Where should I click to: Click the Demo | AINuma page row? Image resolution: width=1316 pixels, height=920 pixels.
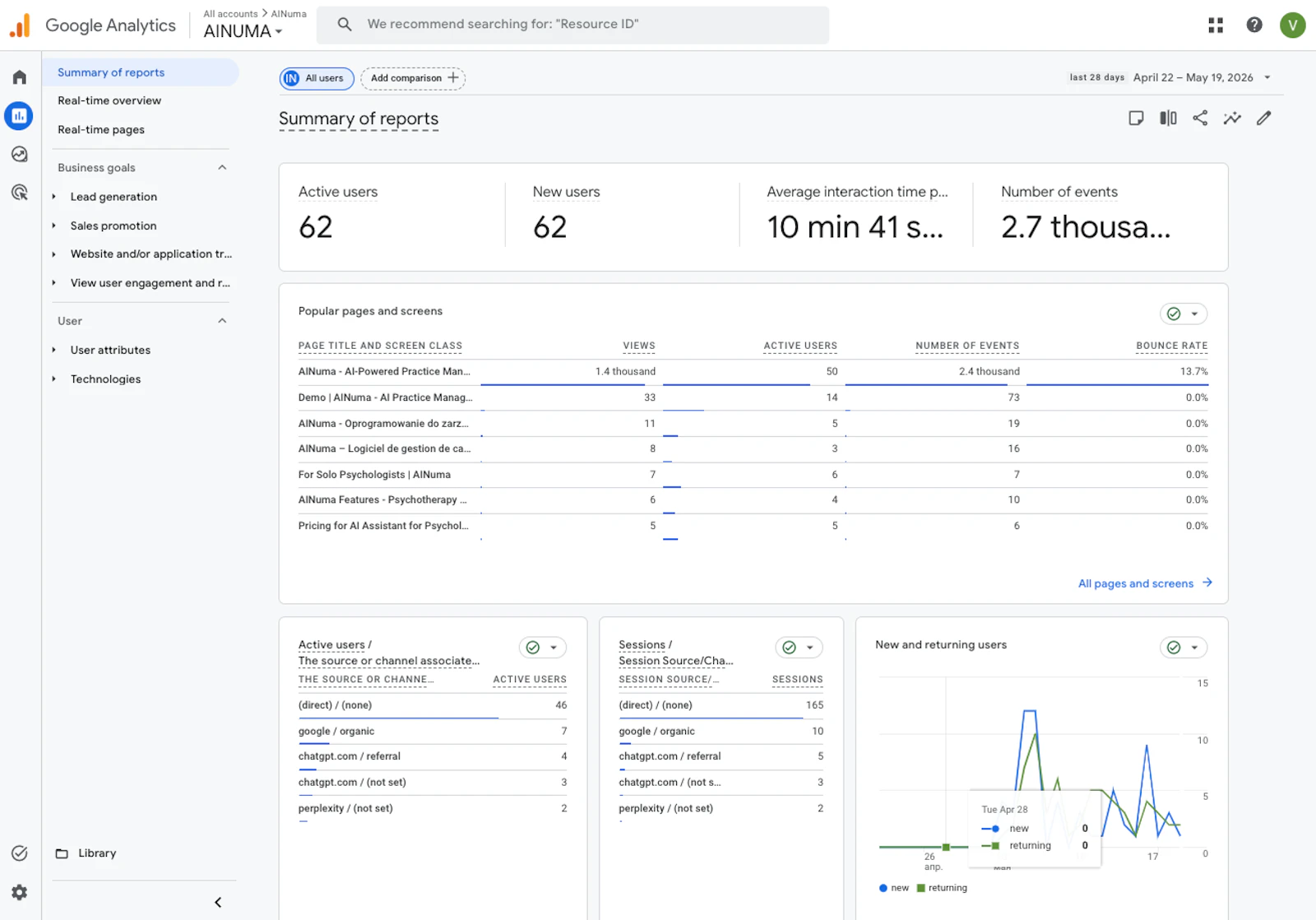pyautogui.click(x=753, y=397)
